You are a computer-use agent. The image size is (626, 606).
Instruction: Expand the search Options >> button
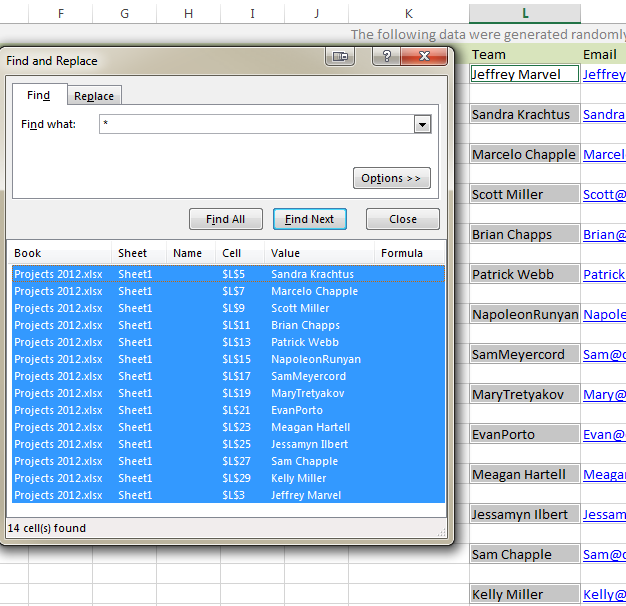pos(391,178)
